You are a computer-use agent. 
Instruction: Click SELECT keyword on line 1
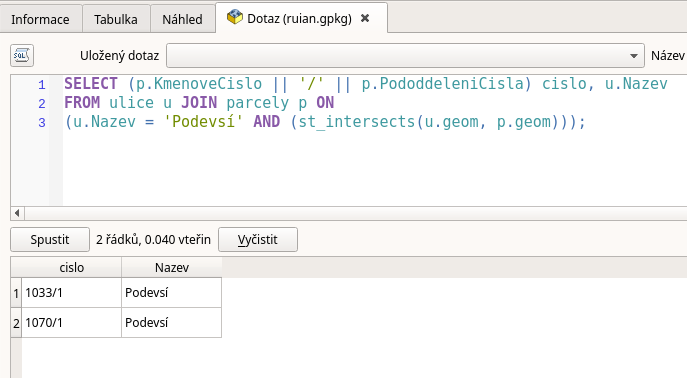click(x=91, y=84)
